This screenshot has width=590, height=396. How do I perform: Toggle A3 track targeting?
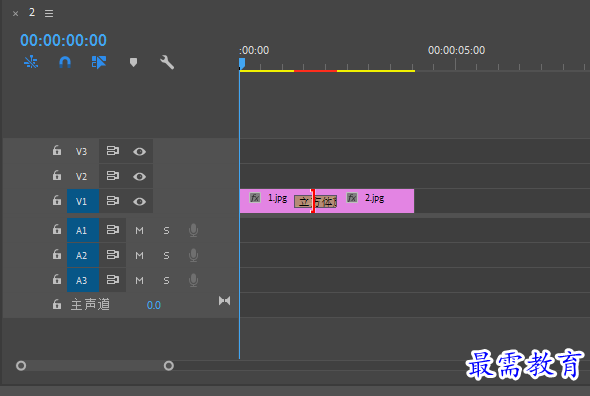(x=83, y=280)
